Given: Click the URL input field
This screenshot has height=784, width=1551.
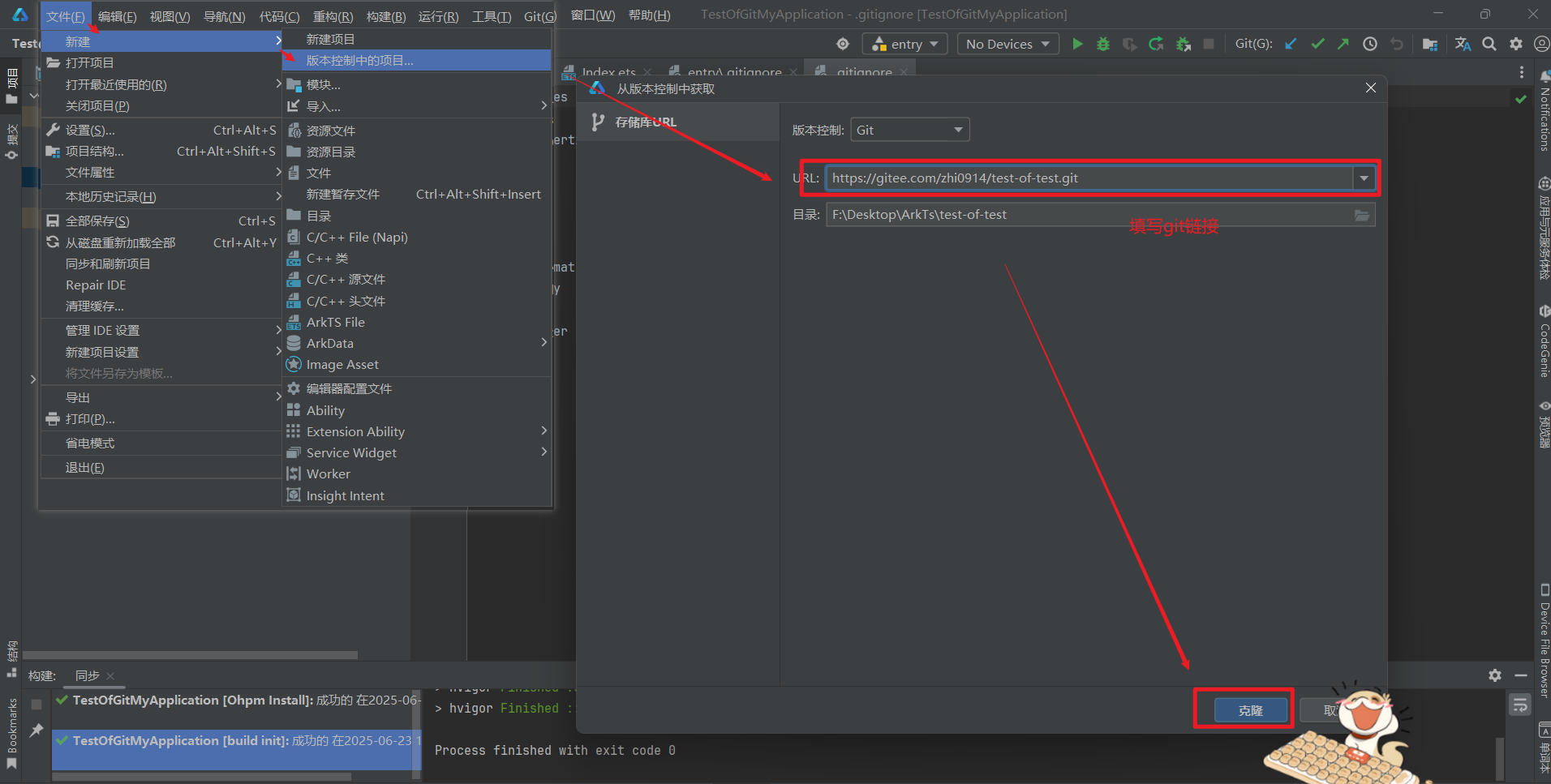Looking at the screenshot, I should coord(1089,178).
